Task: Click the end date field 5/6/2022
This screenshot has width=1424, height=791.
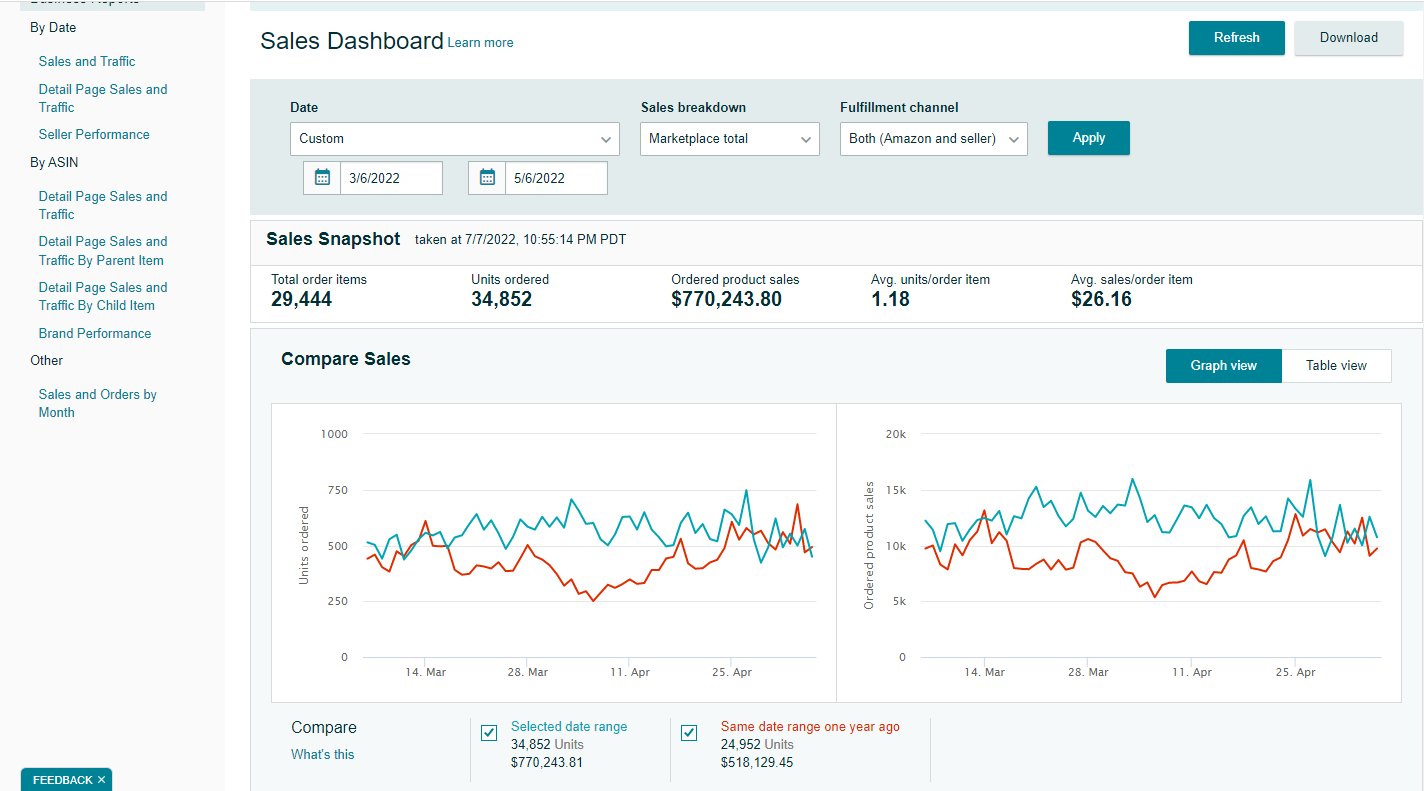Action: click(556, 178)
